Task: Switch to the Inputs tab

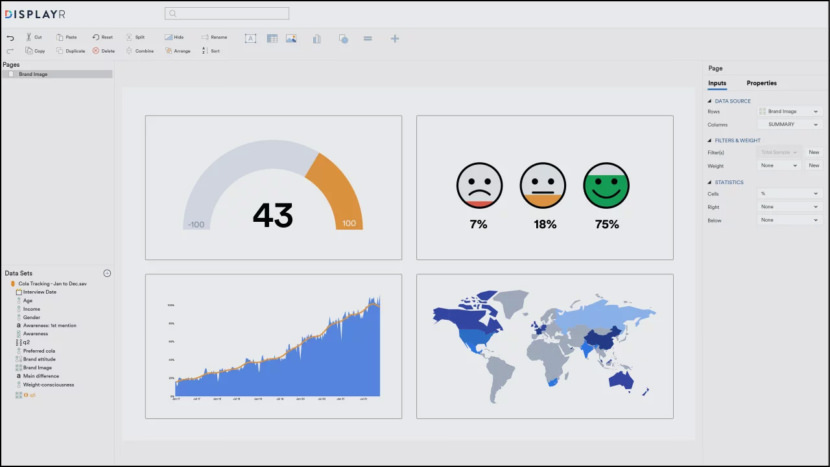Action: (x=717, y=83)
